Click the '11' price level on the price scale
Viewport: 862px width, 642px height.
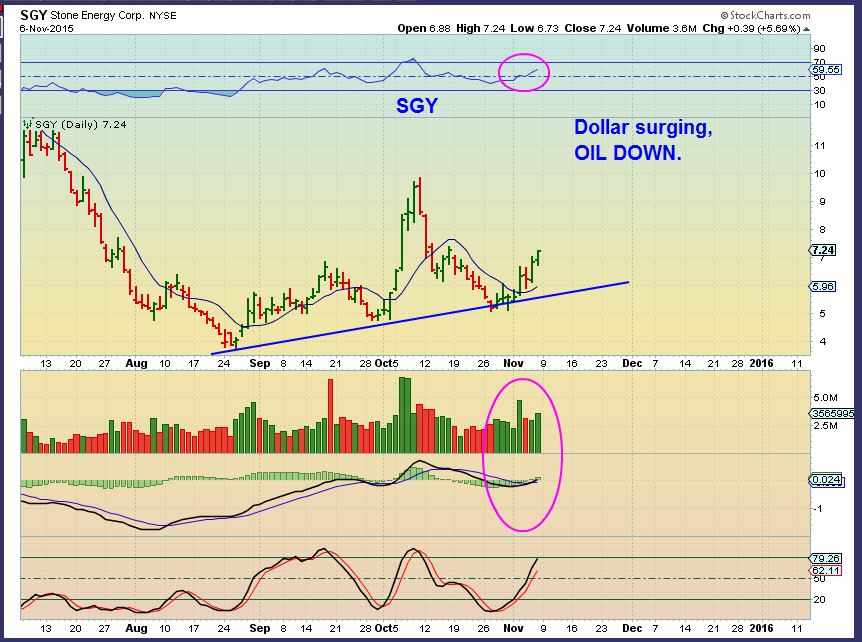click(819, 146)
